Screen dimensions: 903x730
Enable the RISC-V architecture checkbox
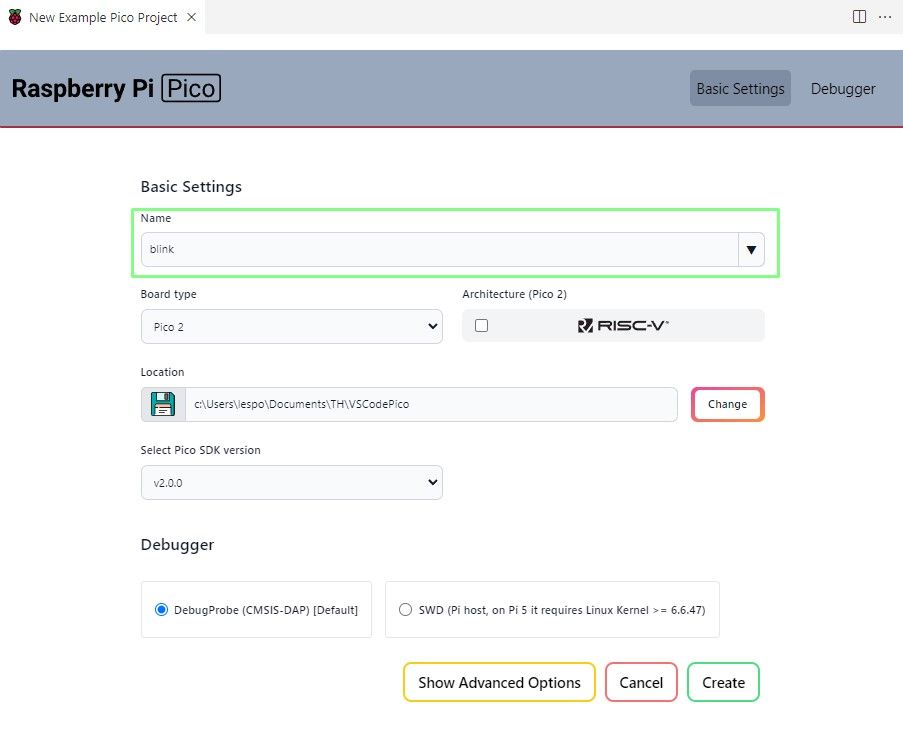[x=481, y=324]
